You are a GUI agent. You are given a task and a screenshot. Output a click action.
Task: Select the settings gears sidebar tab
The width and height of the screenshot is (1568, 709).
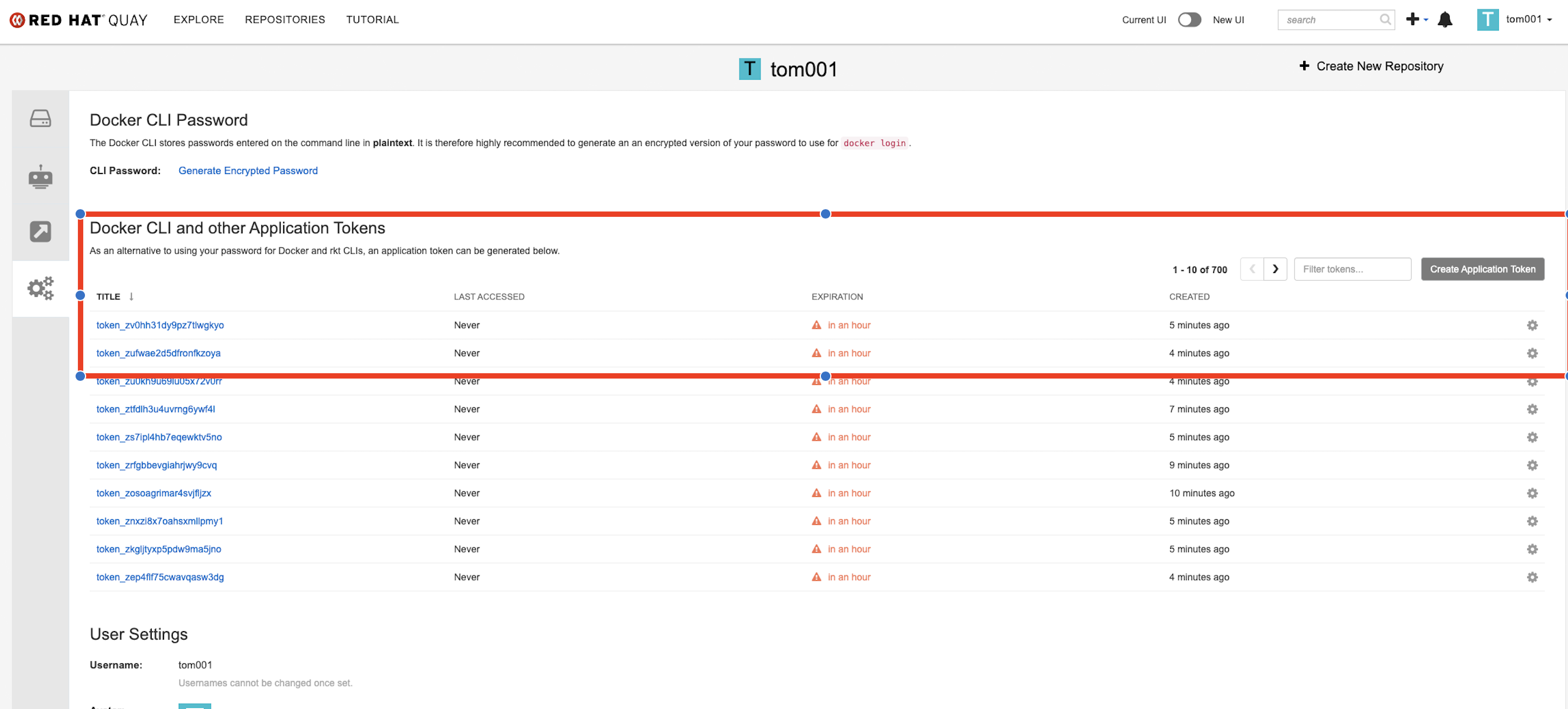40,288
